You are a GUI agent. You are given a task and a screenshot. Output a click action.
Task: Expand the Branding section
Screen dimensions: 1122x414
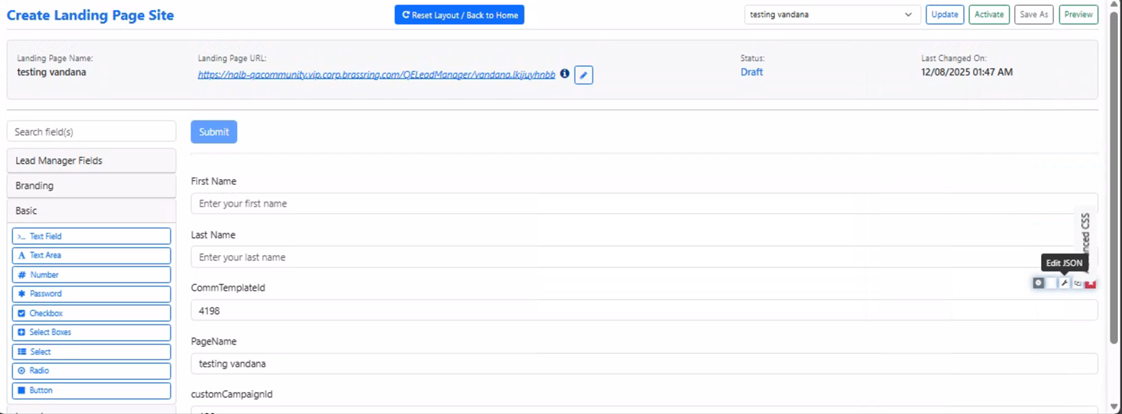[91, 185]
